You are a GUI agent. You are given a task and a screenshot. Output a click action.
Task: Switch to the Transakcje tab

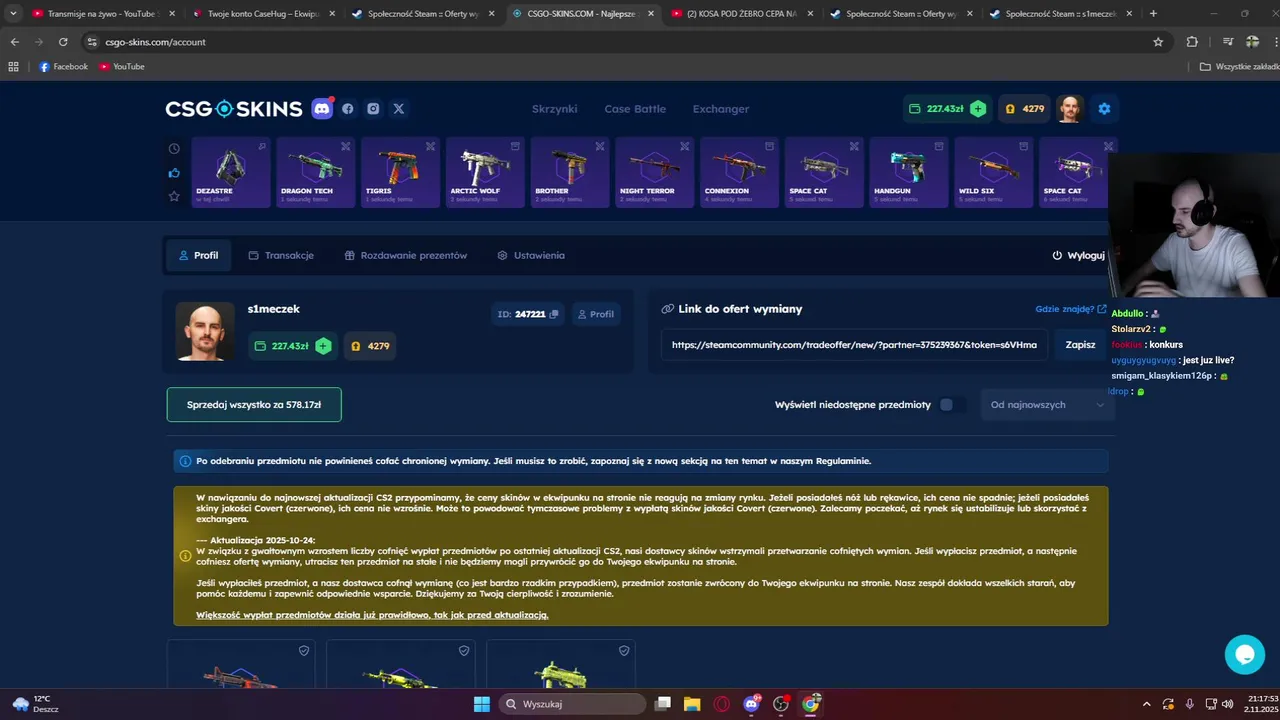click(x=281, y=255)
